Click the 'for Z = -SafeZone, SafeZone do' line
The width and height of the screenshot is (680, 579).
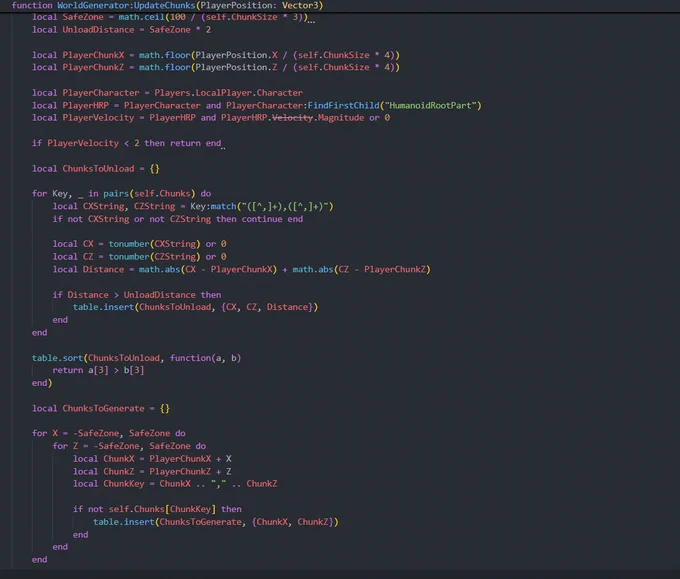[x=129, y=446]
